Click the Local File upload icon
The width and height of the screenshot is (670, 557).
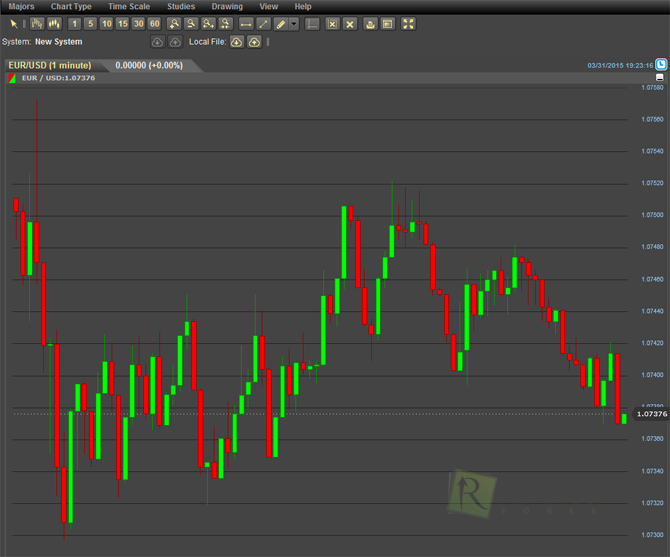(254, 42)
